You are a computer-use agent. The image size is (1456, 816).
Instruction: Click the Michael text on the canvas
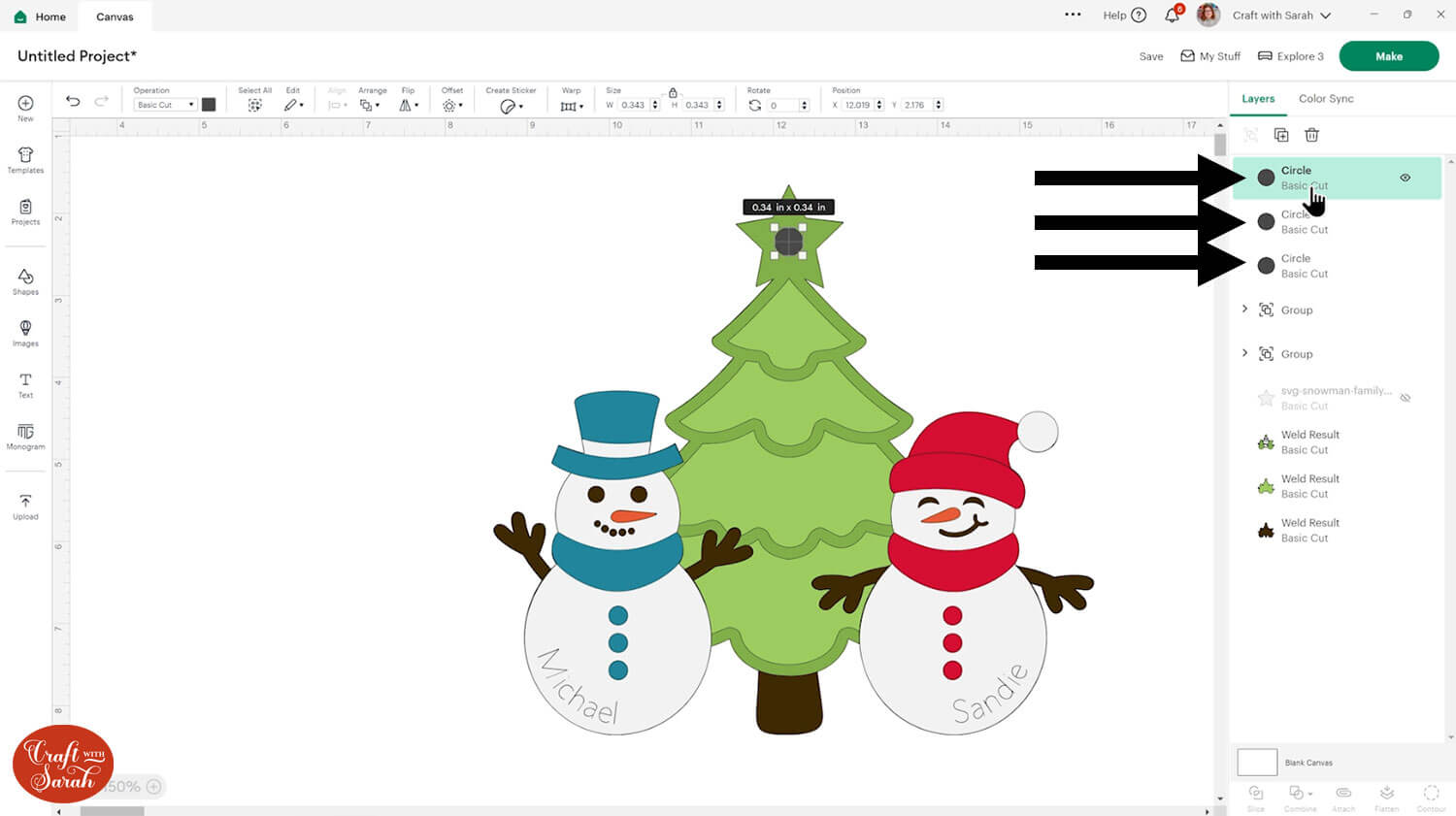[x=579, y=685]
